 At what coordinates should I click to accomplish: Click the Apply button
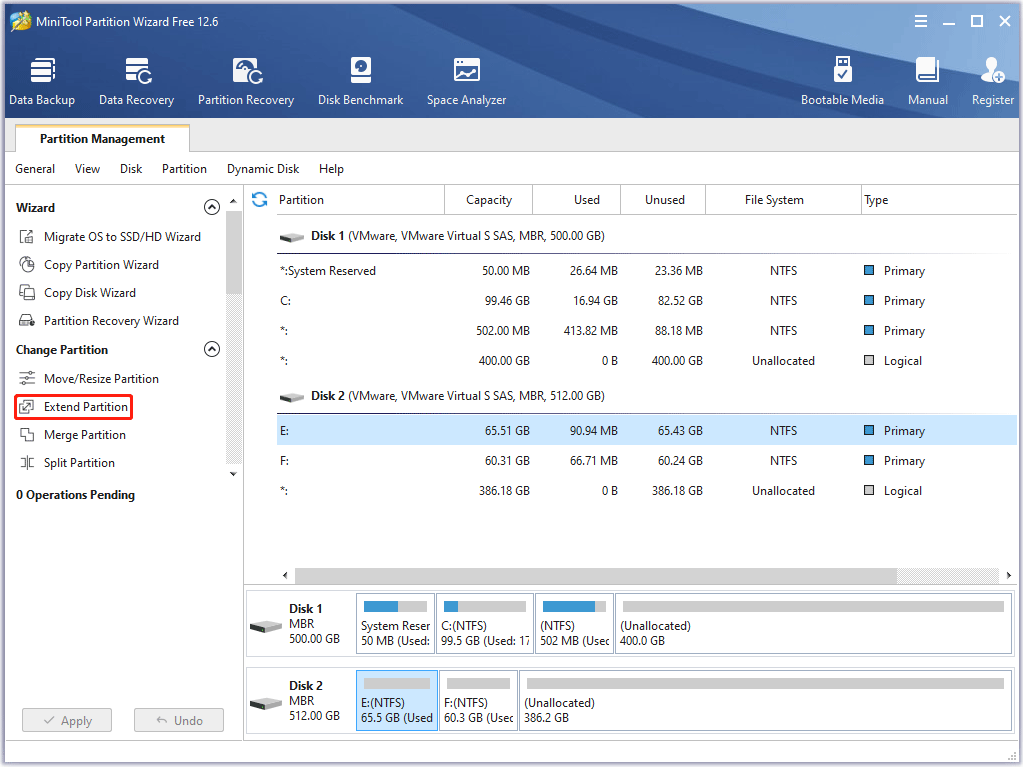66,720
